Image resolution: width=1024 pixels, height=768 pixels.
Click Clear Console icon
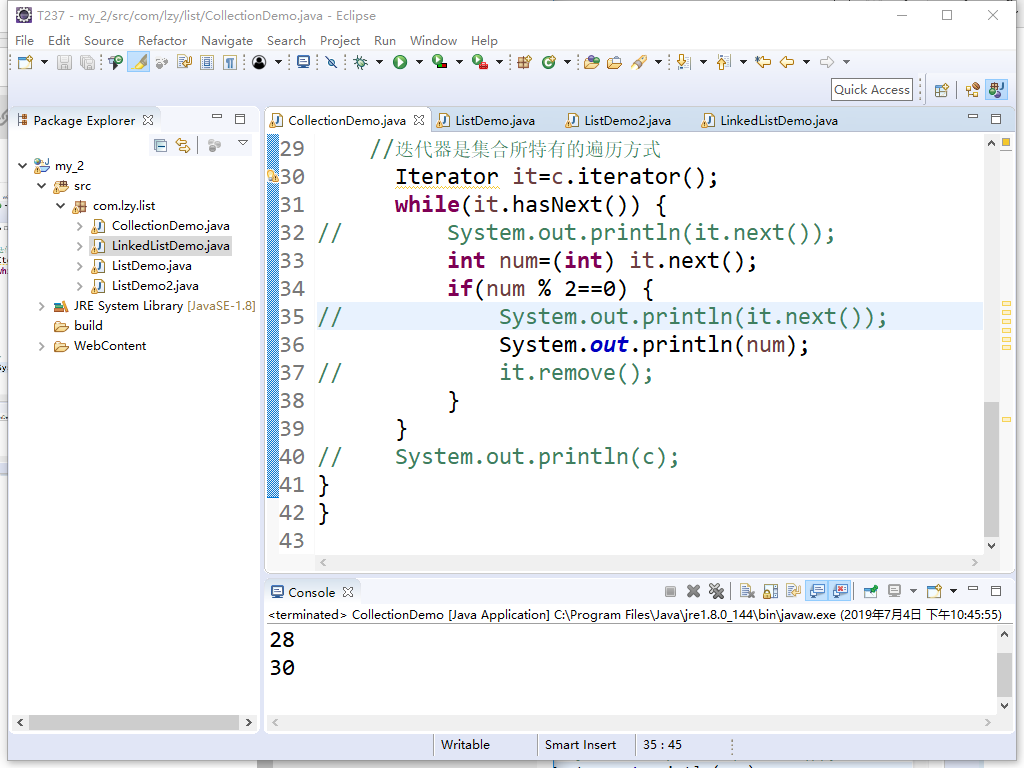pyautogui.click(x=747, y=592)
